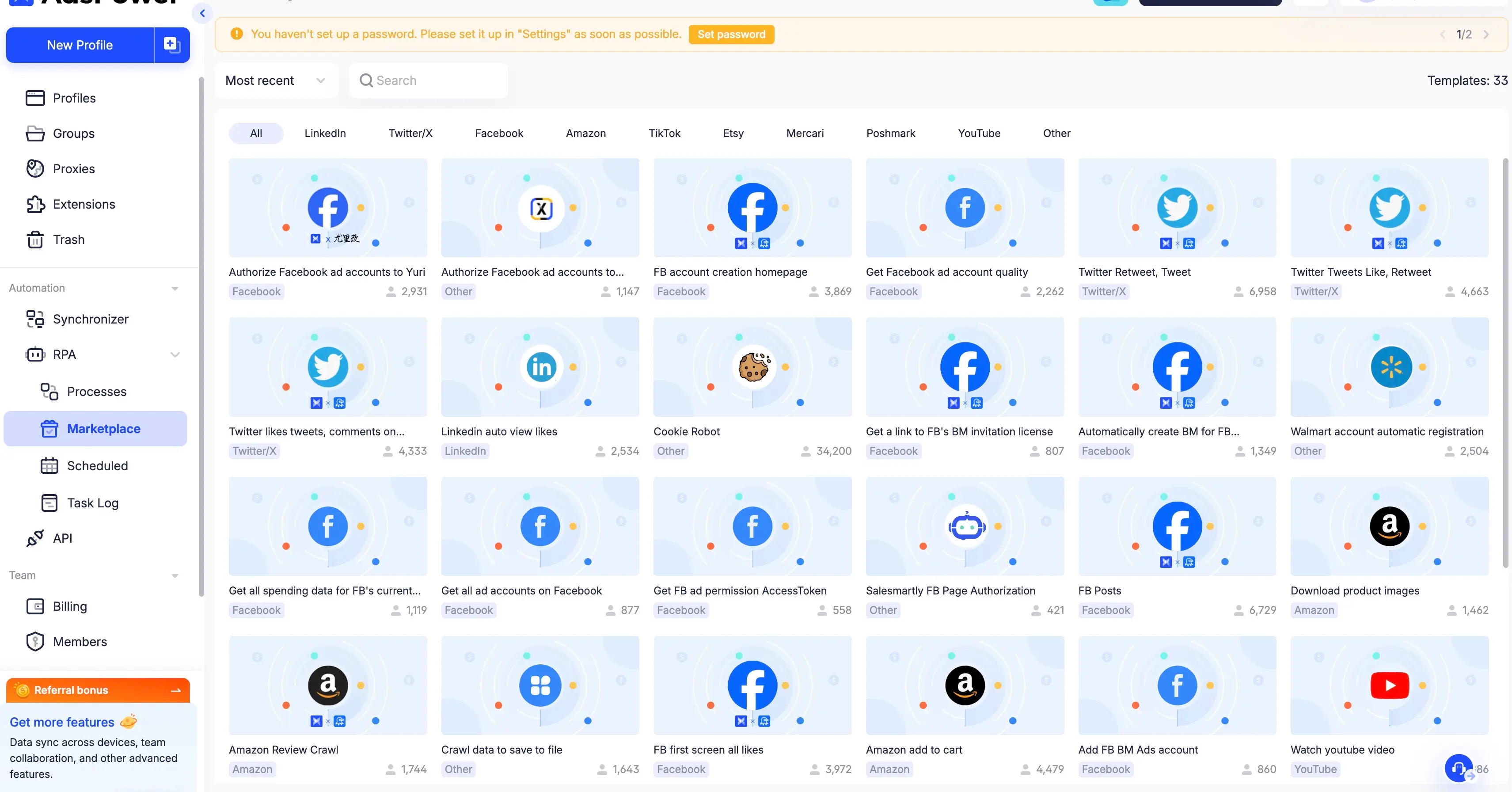Click the Marketplace menu label
The height and width of the screenshot is (792, 1512).
[103, 429]
